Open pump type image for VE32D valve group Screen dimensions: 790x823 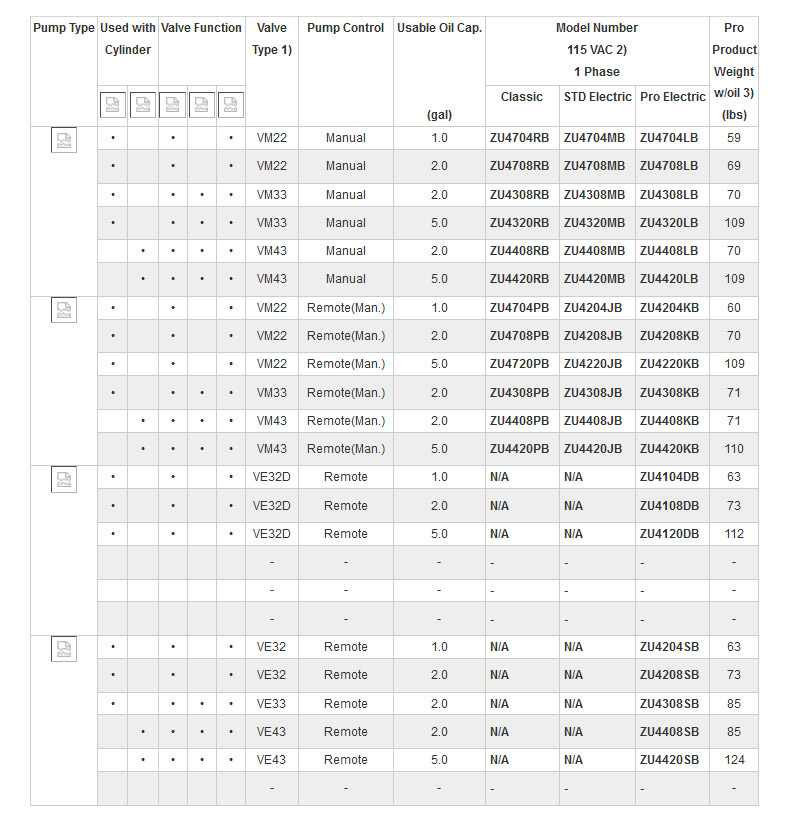tap(64, 480)
